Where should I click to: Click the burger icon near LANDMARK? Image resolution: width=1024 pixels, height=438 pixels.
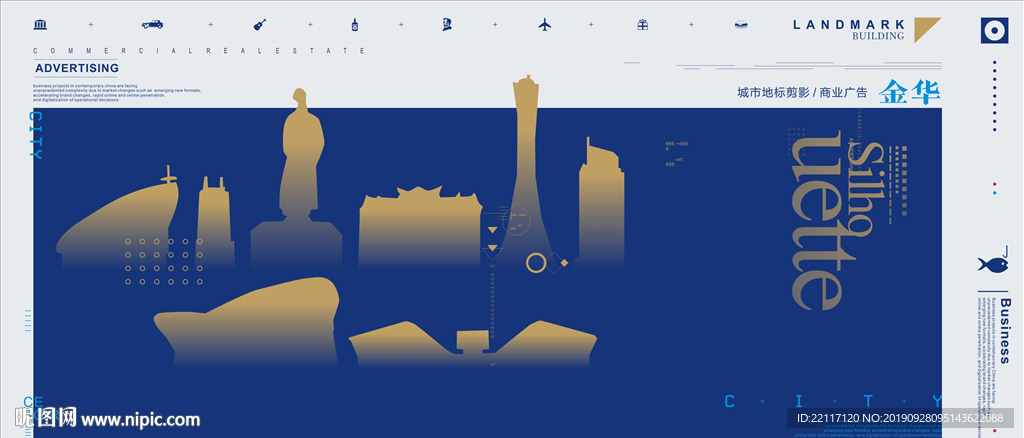point(741,25)
